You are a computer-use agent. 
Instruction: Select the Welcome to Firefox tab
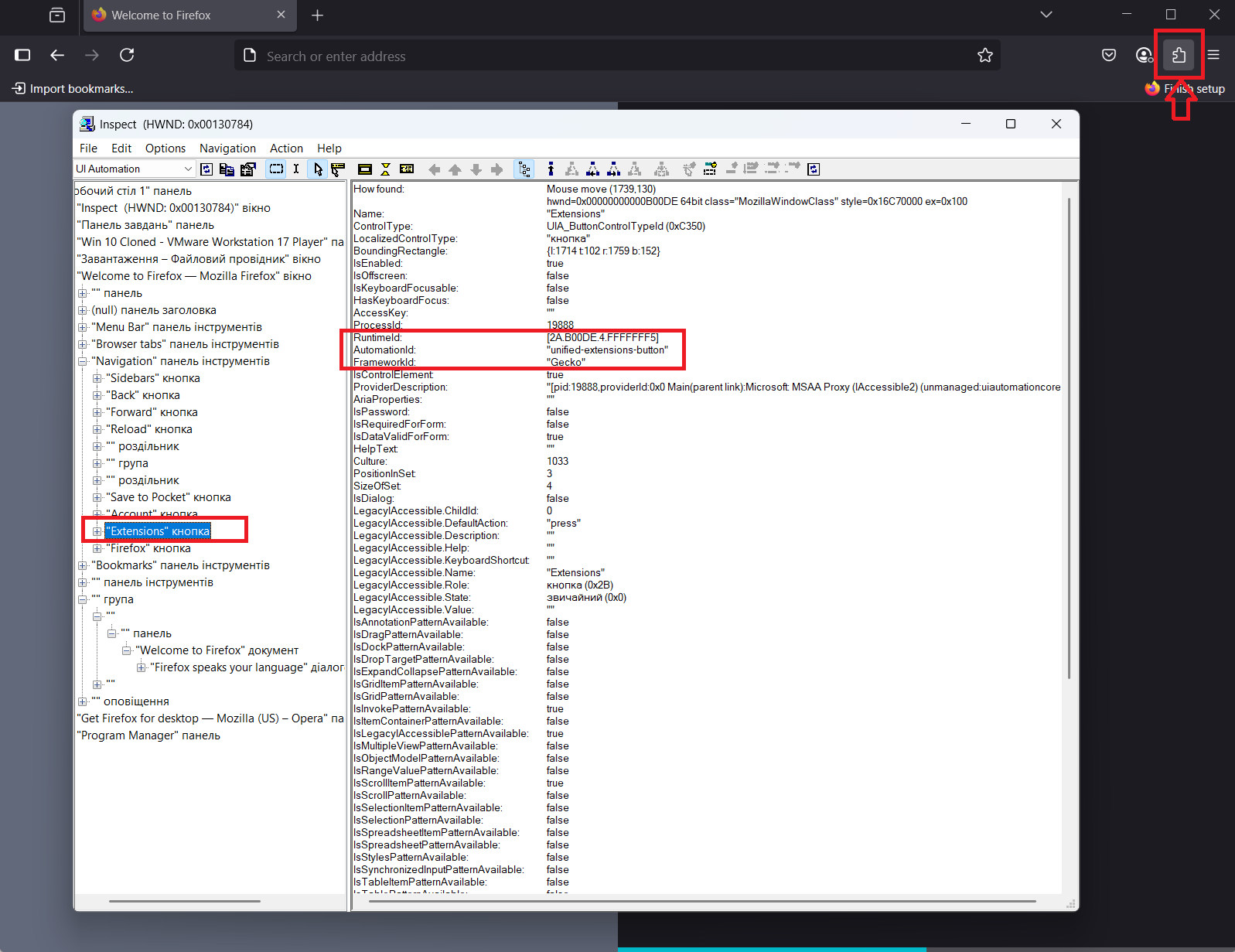pyautogui.click(x=189, y=15)
